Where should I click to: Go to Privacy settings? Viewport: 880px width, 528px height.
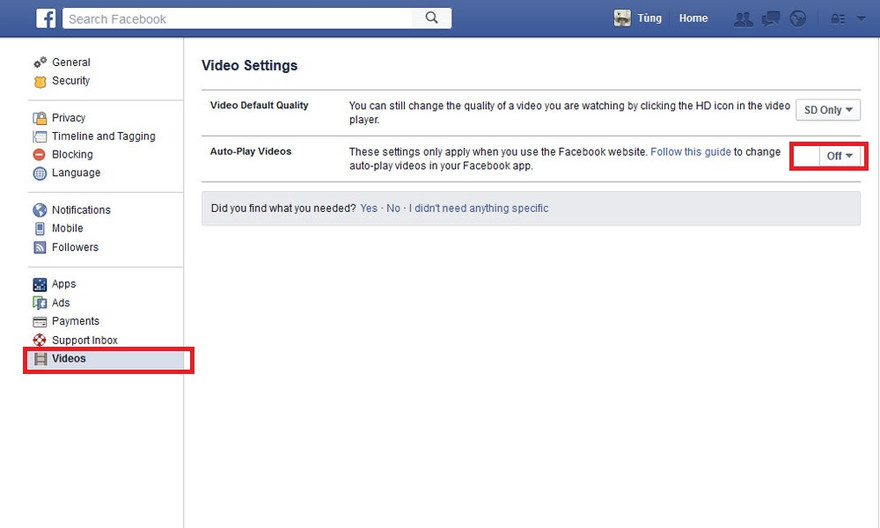point(68,118)
